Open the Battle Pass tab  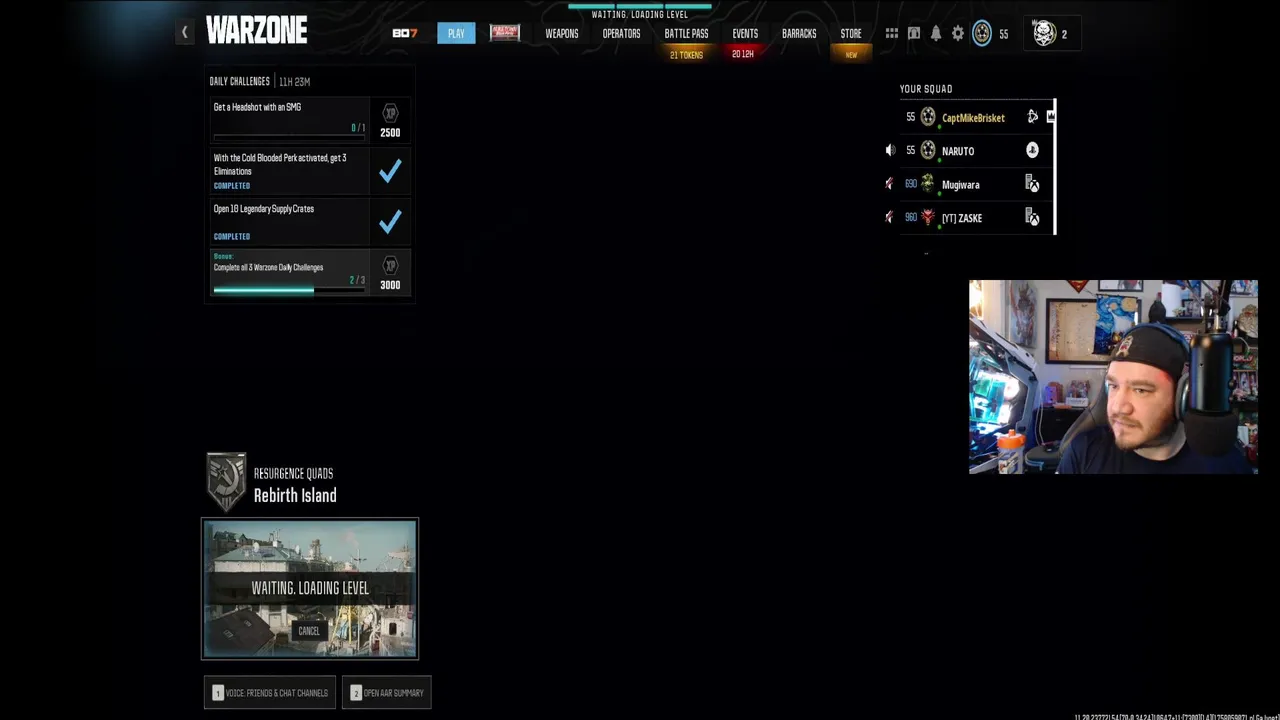click(686, 33)
